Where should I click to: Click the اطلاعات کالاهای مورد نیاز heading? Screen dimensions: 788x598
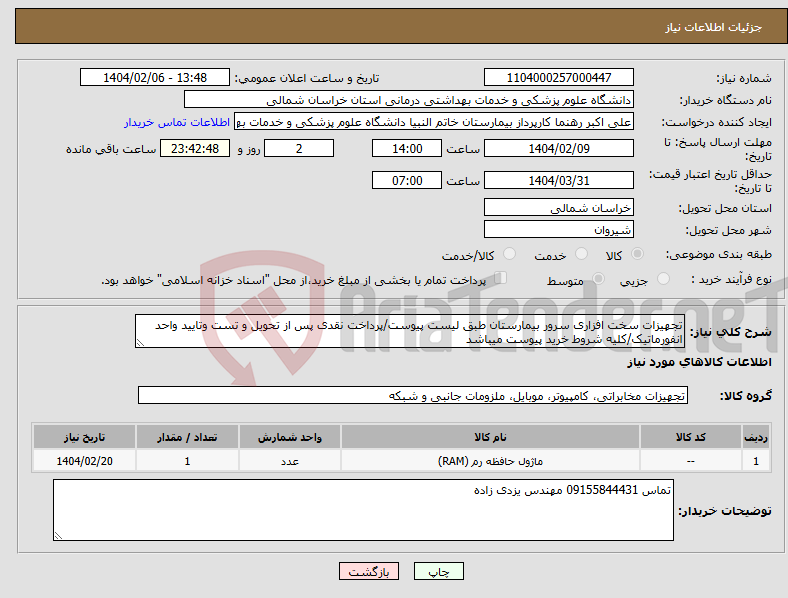pos(699,362)
